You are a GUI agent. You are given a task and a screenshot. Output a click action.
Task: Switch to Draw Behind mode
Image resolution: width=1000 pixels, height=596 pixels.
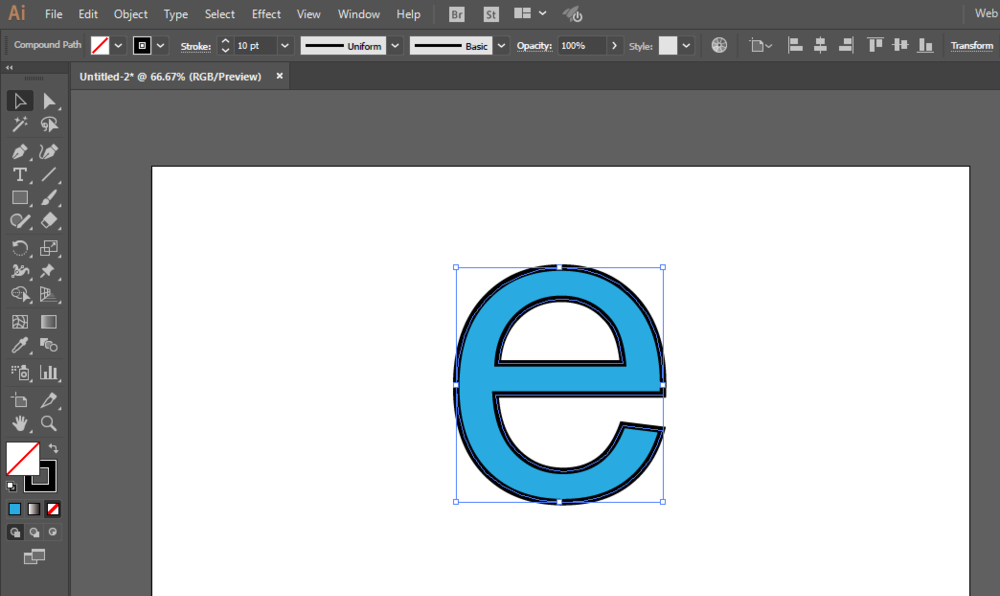34,533
